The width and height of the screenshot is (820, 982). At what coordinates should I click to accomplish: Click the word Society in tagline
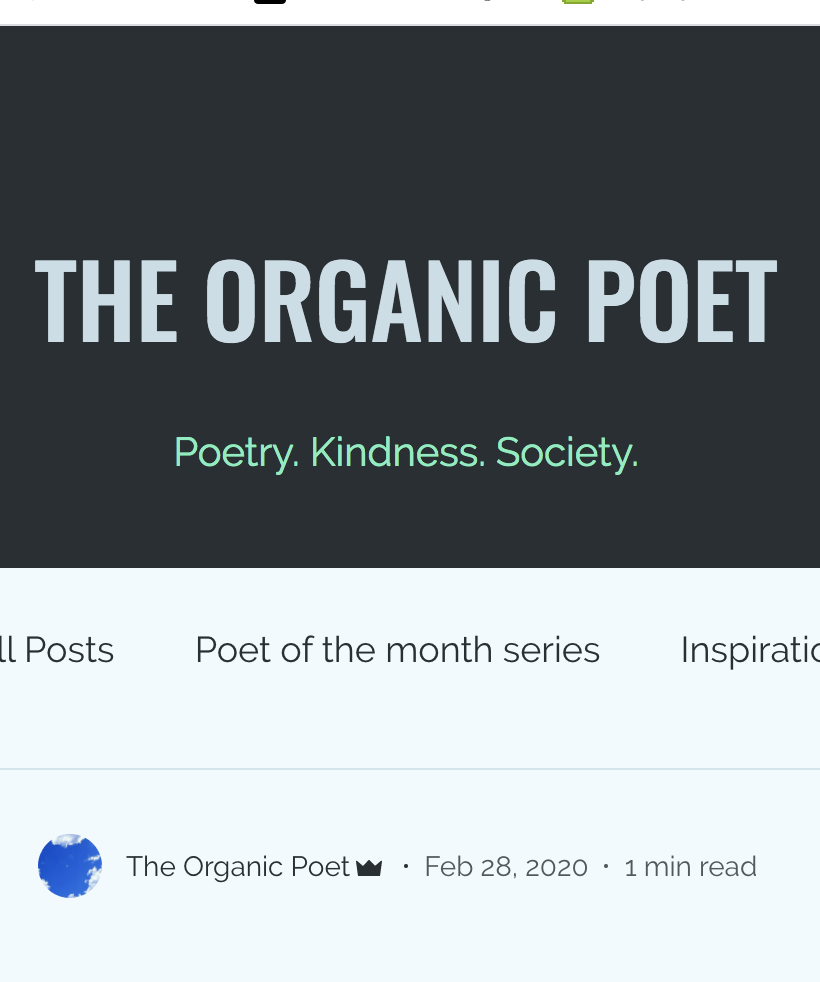click(x=566, y=452)
